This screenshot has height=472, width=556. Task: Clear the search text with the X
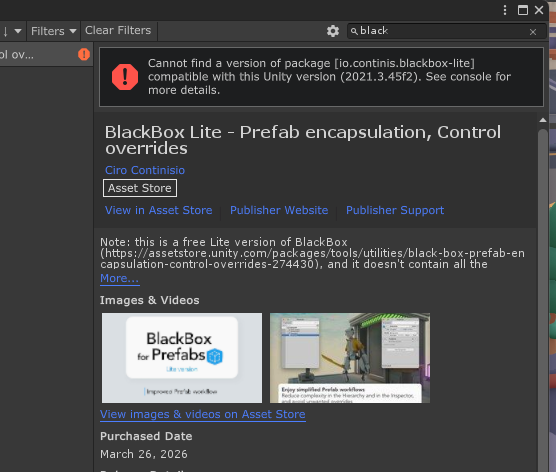(533, 32)
